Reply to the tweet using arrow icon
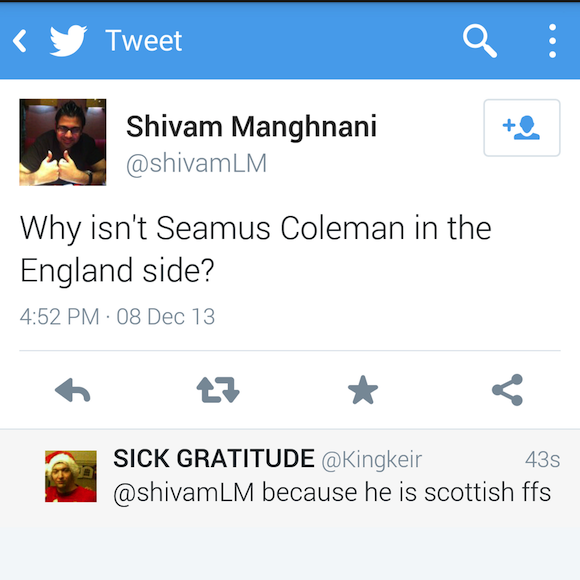580x580 pixels. [72, 390]
